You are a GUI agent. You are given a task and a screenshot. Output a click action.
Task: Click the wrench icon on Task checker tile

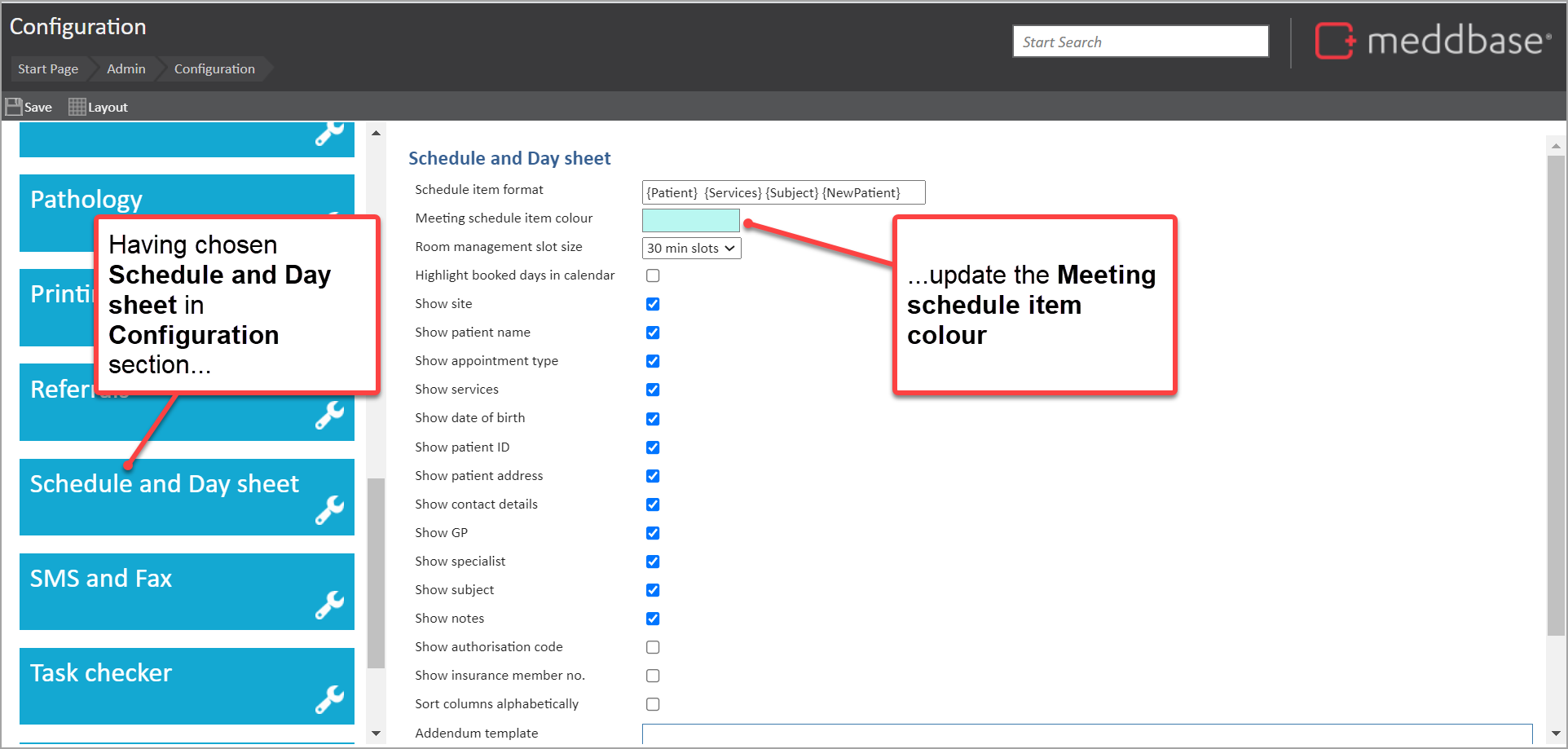(330, 699)
